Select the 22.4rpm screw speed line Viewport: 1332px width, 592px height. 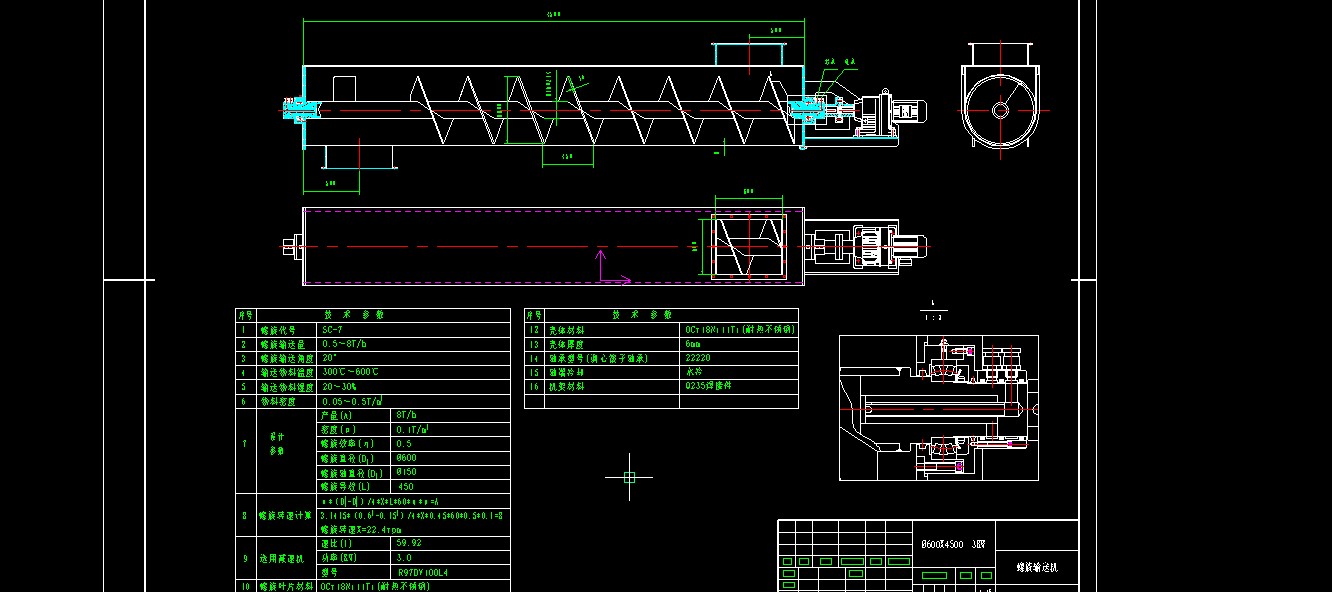(x=361, y=529)
